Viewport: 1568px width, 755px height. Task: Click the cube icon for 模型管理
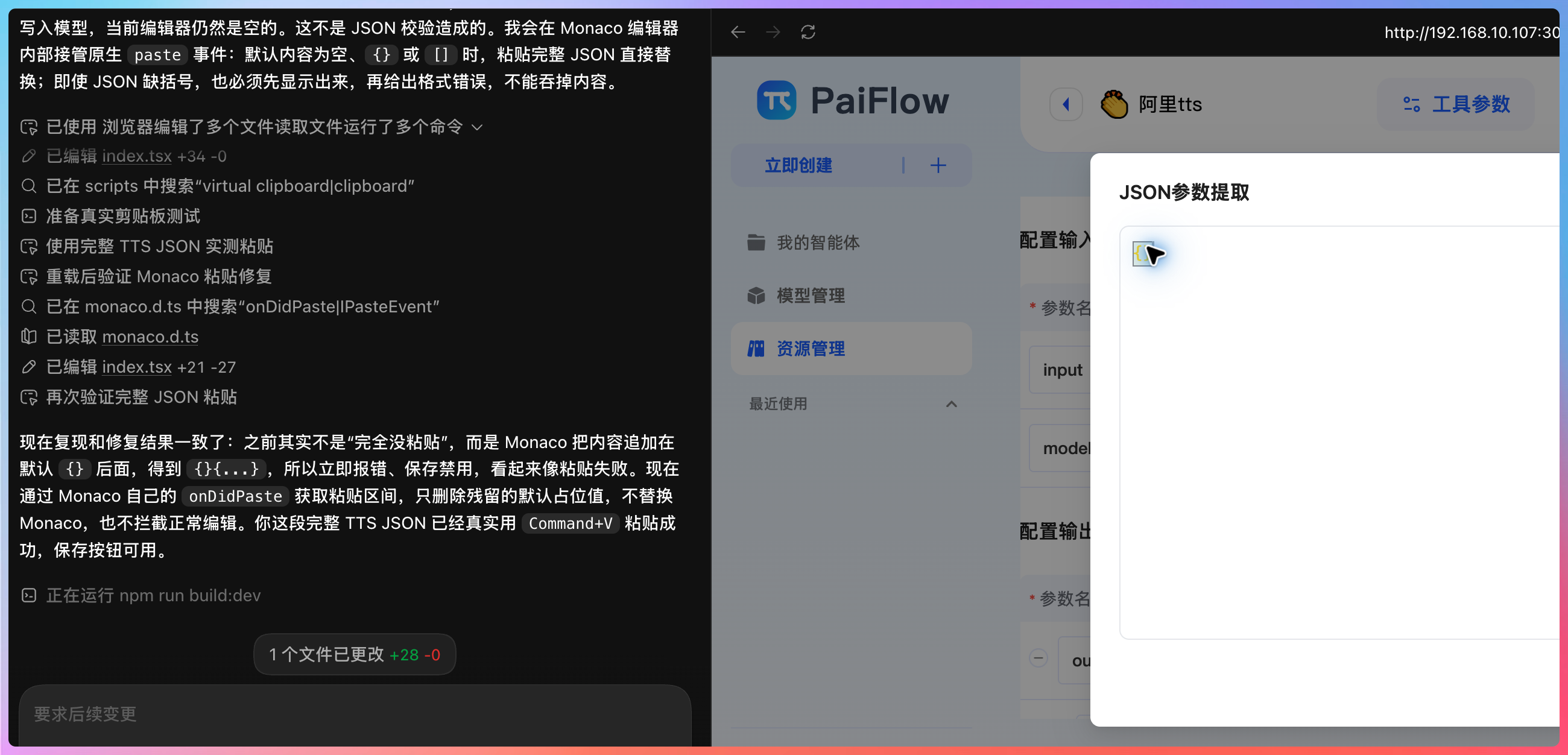tap(756, 295)
